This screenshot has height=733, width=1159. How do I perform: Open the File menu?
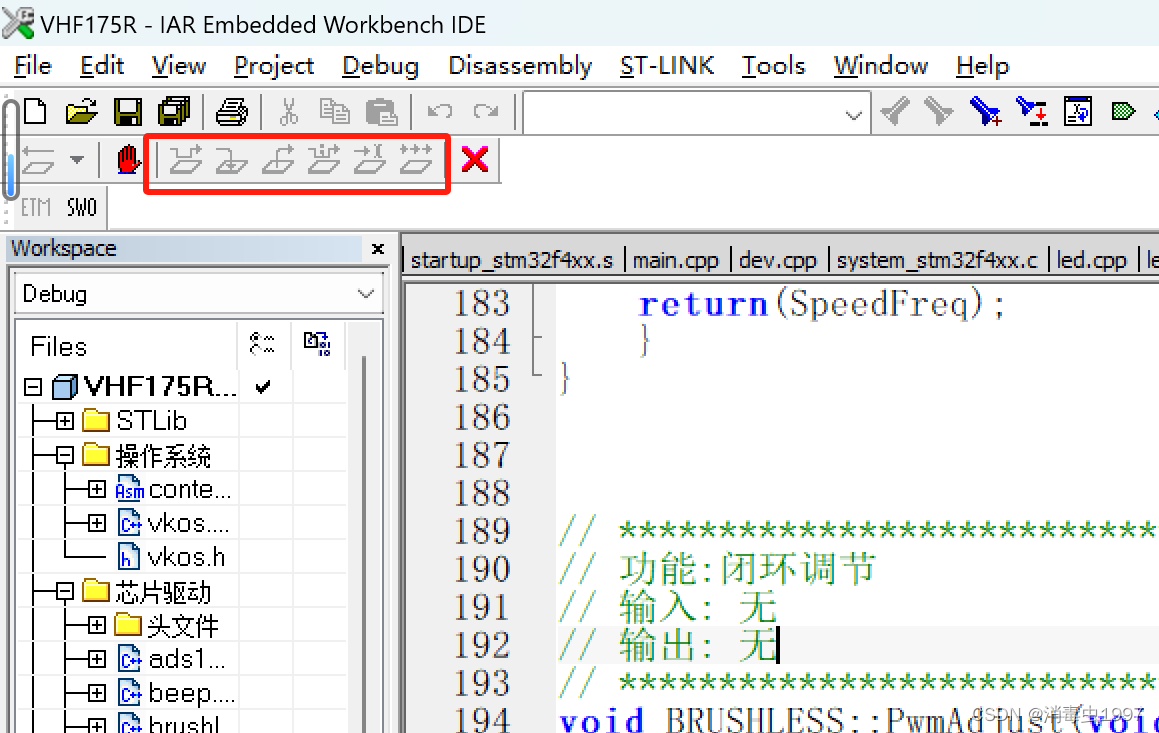[x=33, y=66]
